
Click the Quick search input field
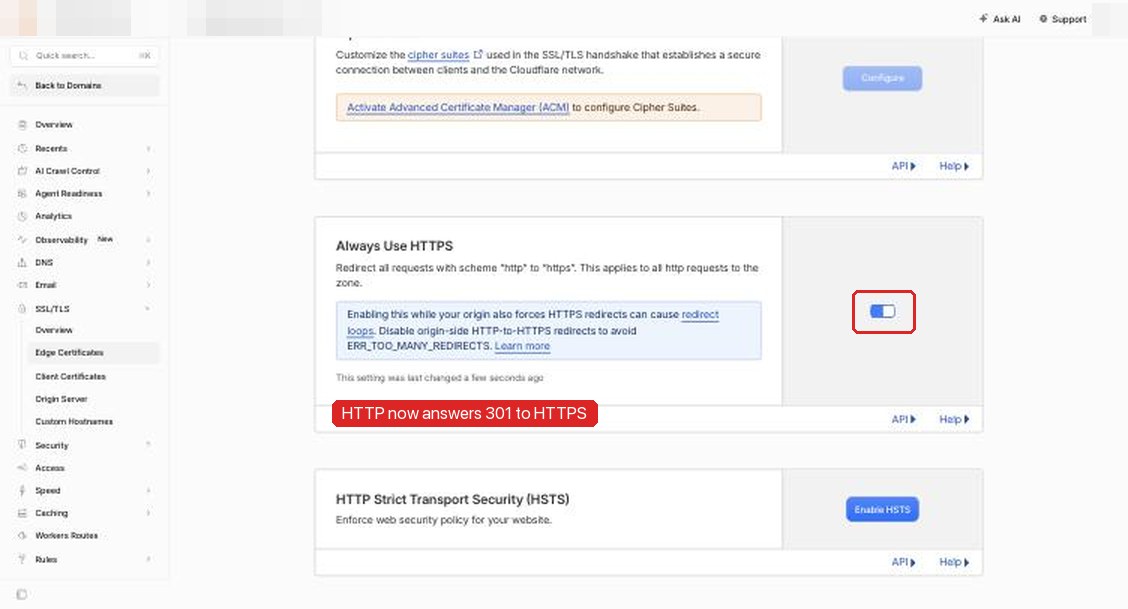point(85,55)
